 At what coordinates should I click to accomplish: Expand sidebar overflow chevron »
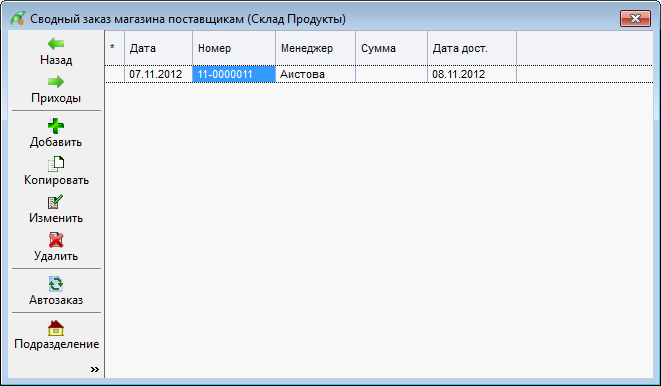click(95, 370)
